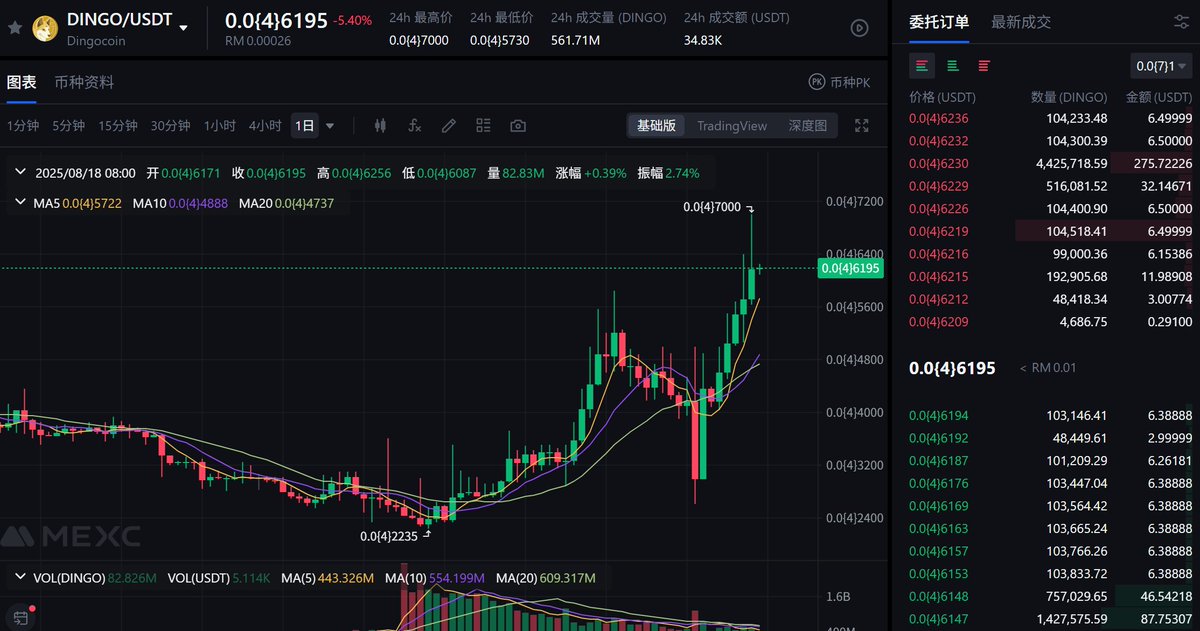The image size is (1200, 631).
Task: Click buy order price 0.0{4}6194
Action: [x=938, y=415]
